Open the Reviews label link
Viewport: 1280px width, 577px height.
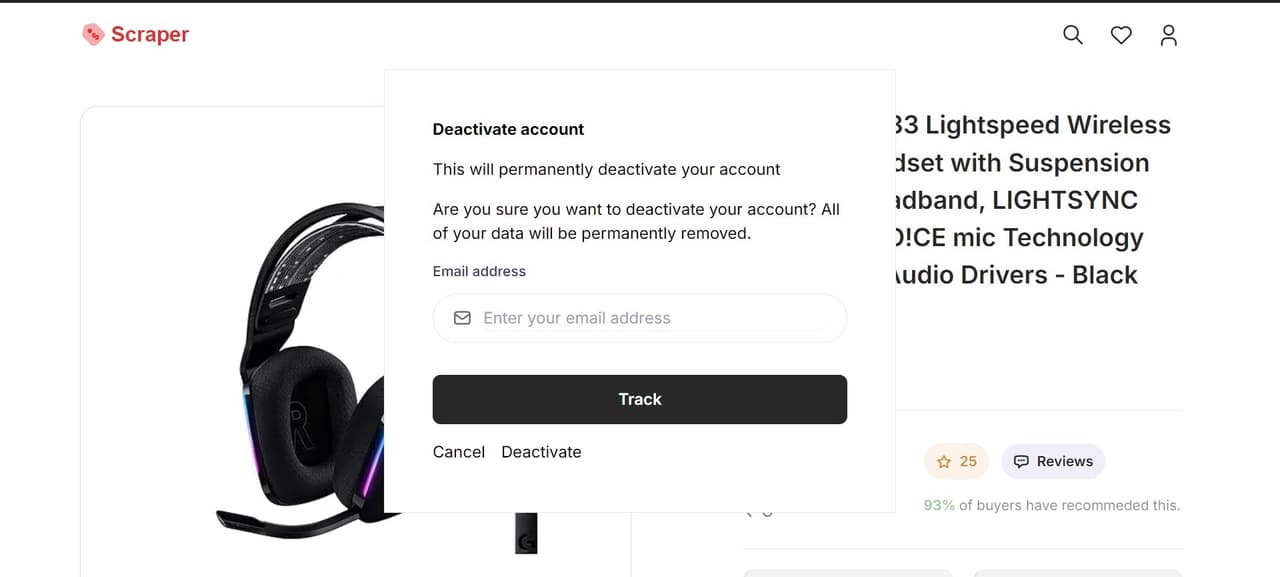click(x=1064, y=462)
